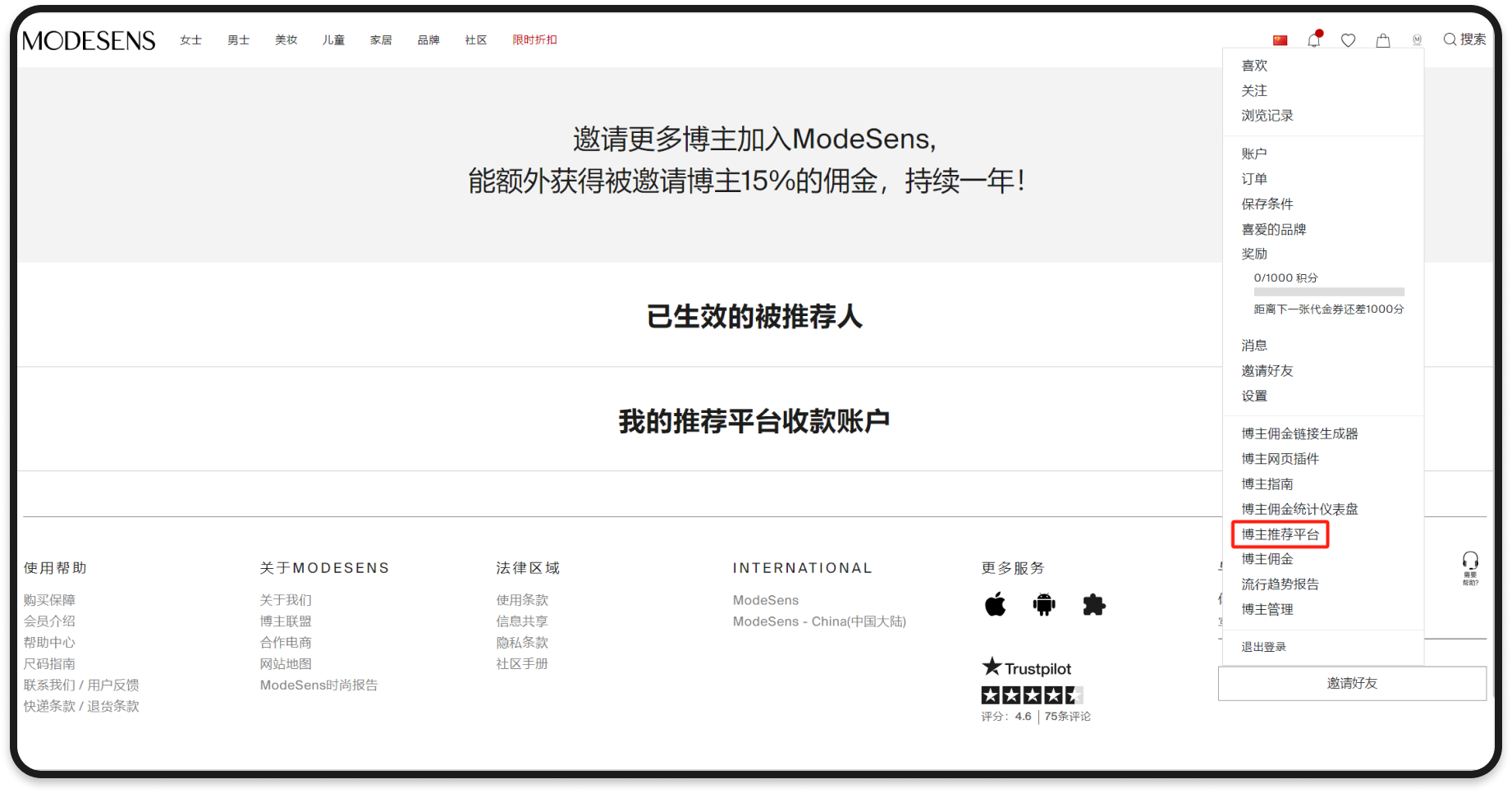1512x793 pixels.
Task: Open the 帮助中心 footer link
Action: [x=49, y=643]
